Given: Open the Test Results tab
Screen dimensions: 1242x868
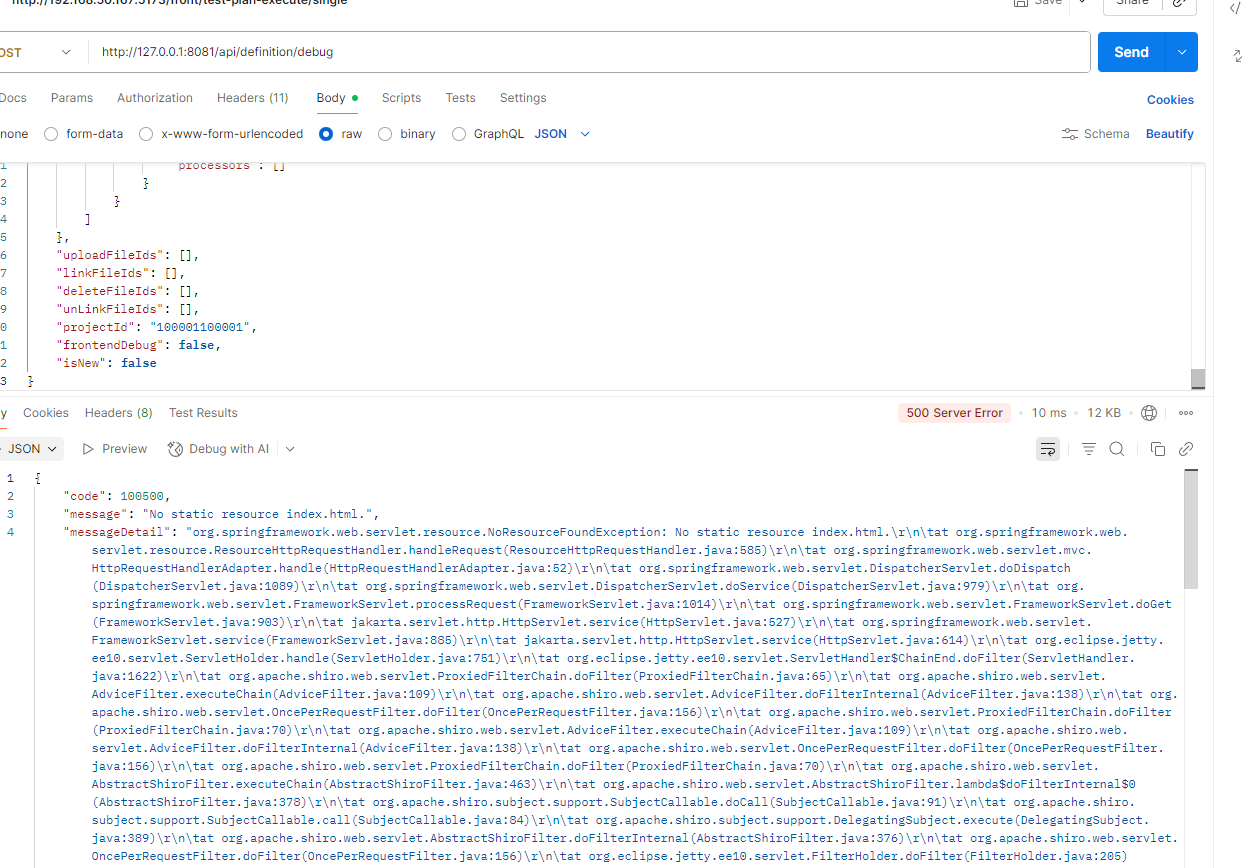Looking at the screenshot, I should (203, 413).
